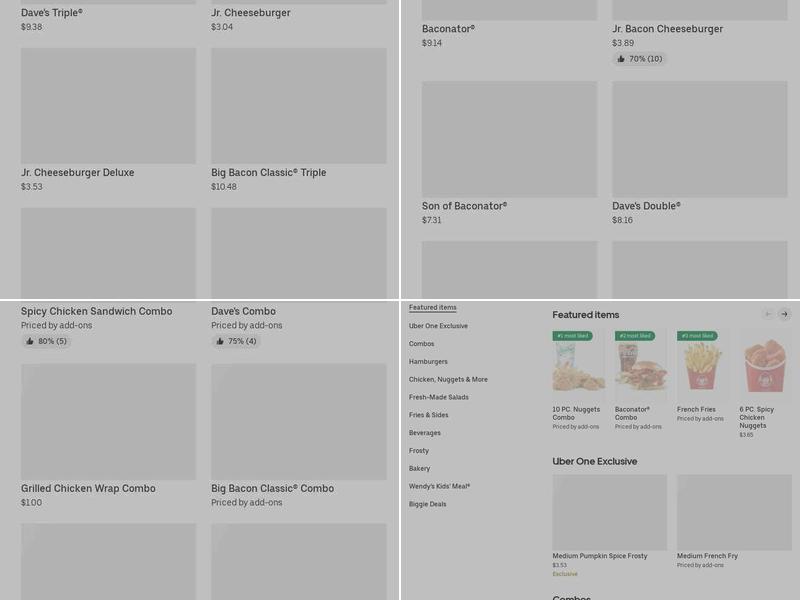Select the Frosty category
The height and width of the screenshot is (600, 800).
click(x=419, y=451)
